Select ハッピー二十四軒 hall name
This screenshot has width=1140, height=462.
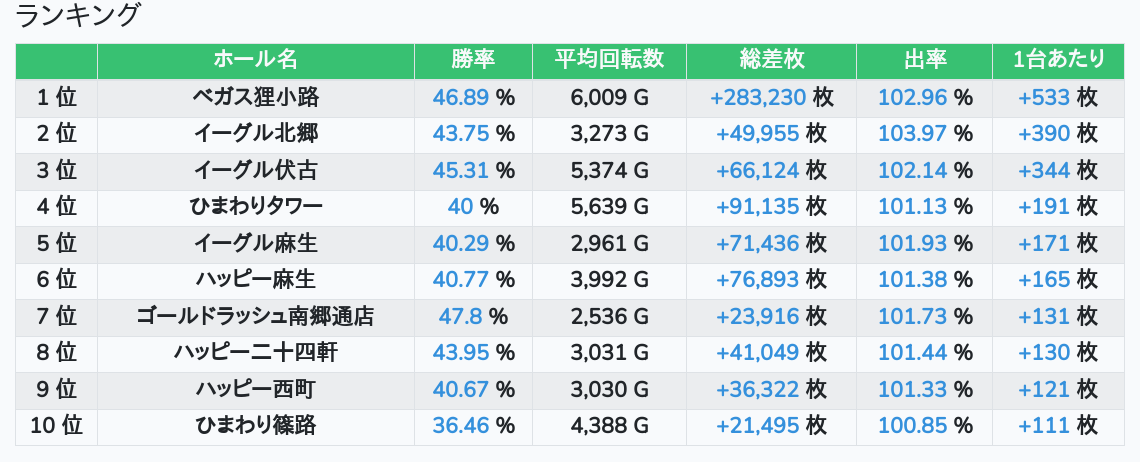[256, 353]
